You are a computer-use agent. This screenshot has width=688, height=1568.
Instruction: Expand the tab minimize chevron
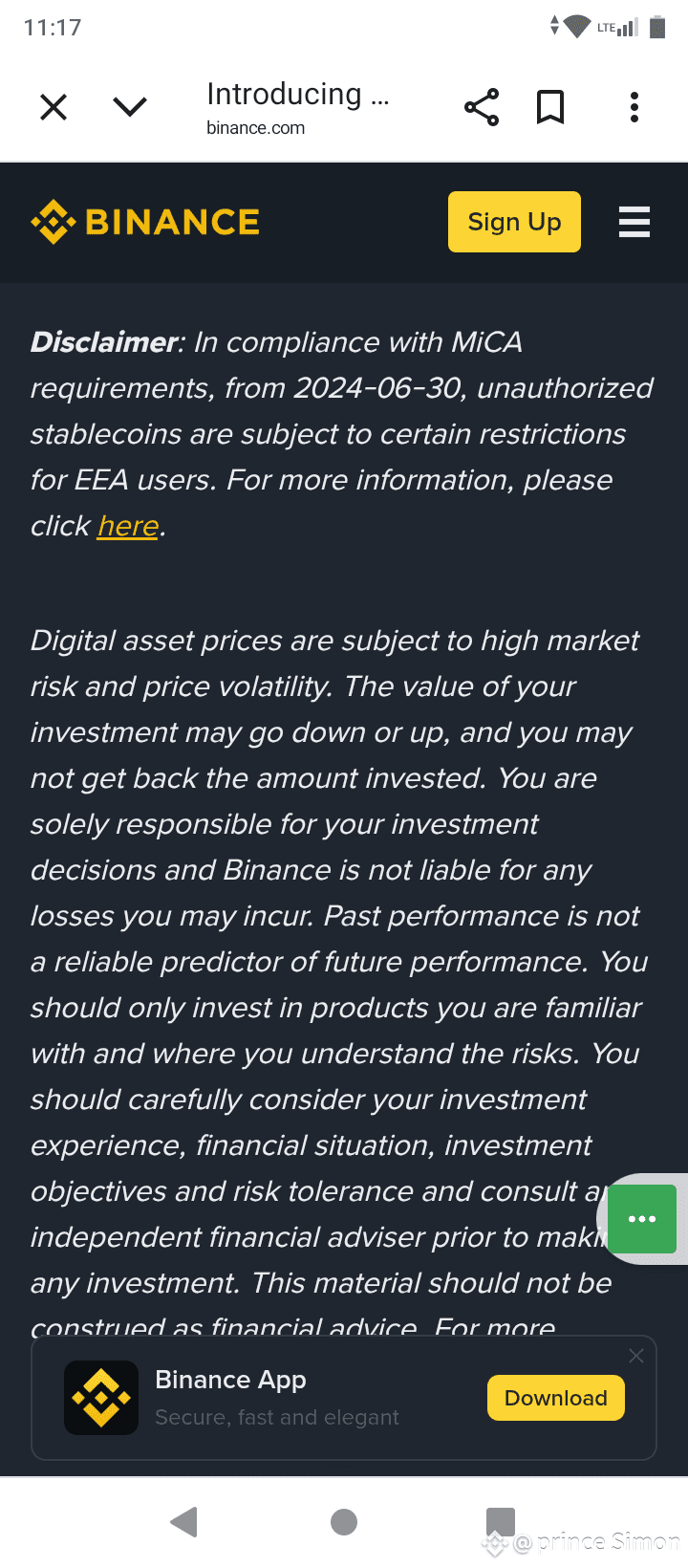[130, 107]
